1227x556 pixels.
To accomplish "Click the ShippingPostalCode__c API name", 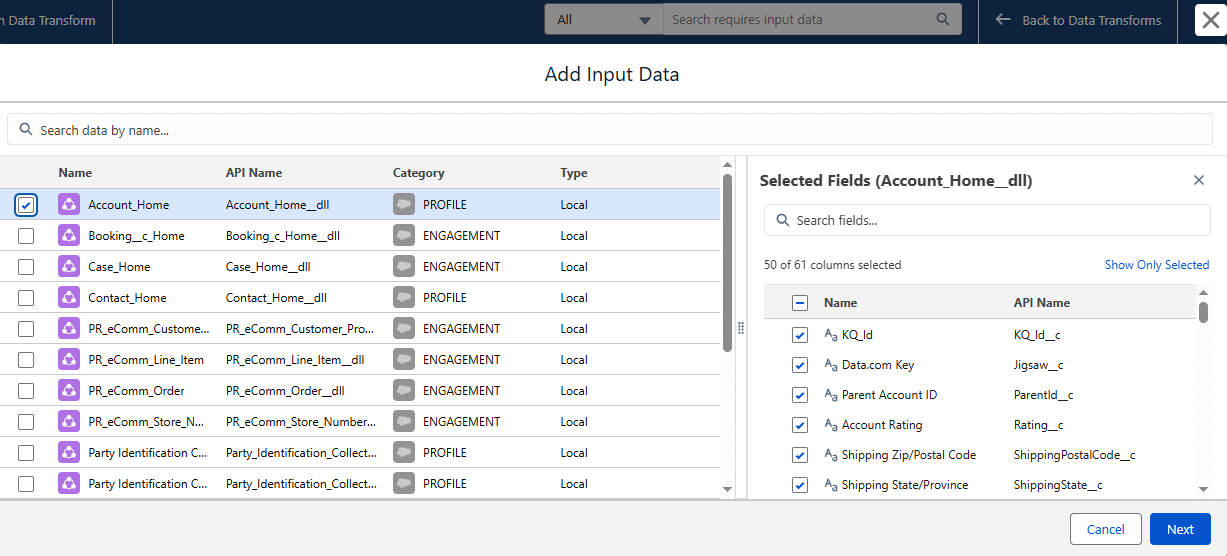I will [1074, 455].
